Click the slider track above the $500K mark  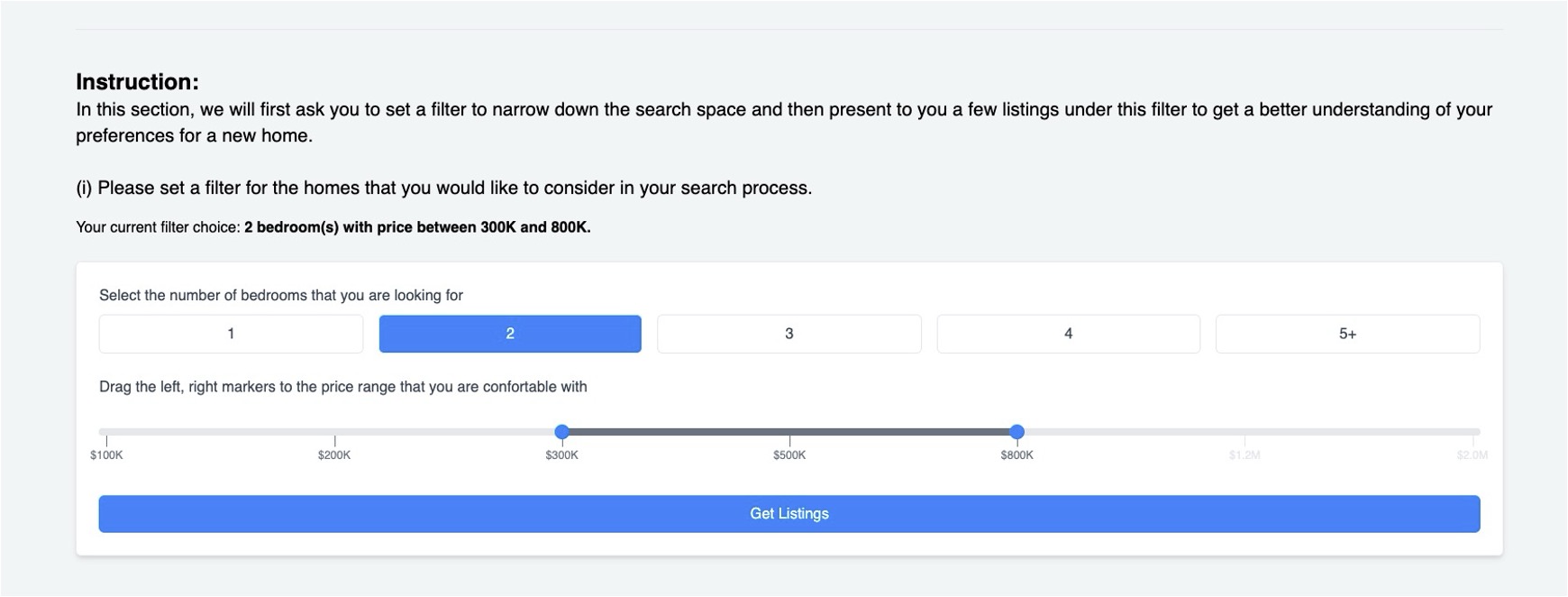click(x=789, y=432)
